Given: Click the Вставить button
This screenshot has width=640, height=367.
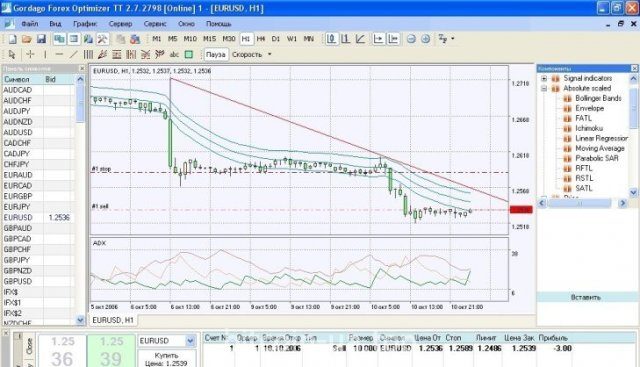Looking at the screenshot, I should (x=586, y=297).
